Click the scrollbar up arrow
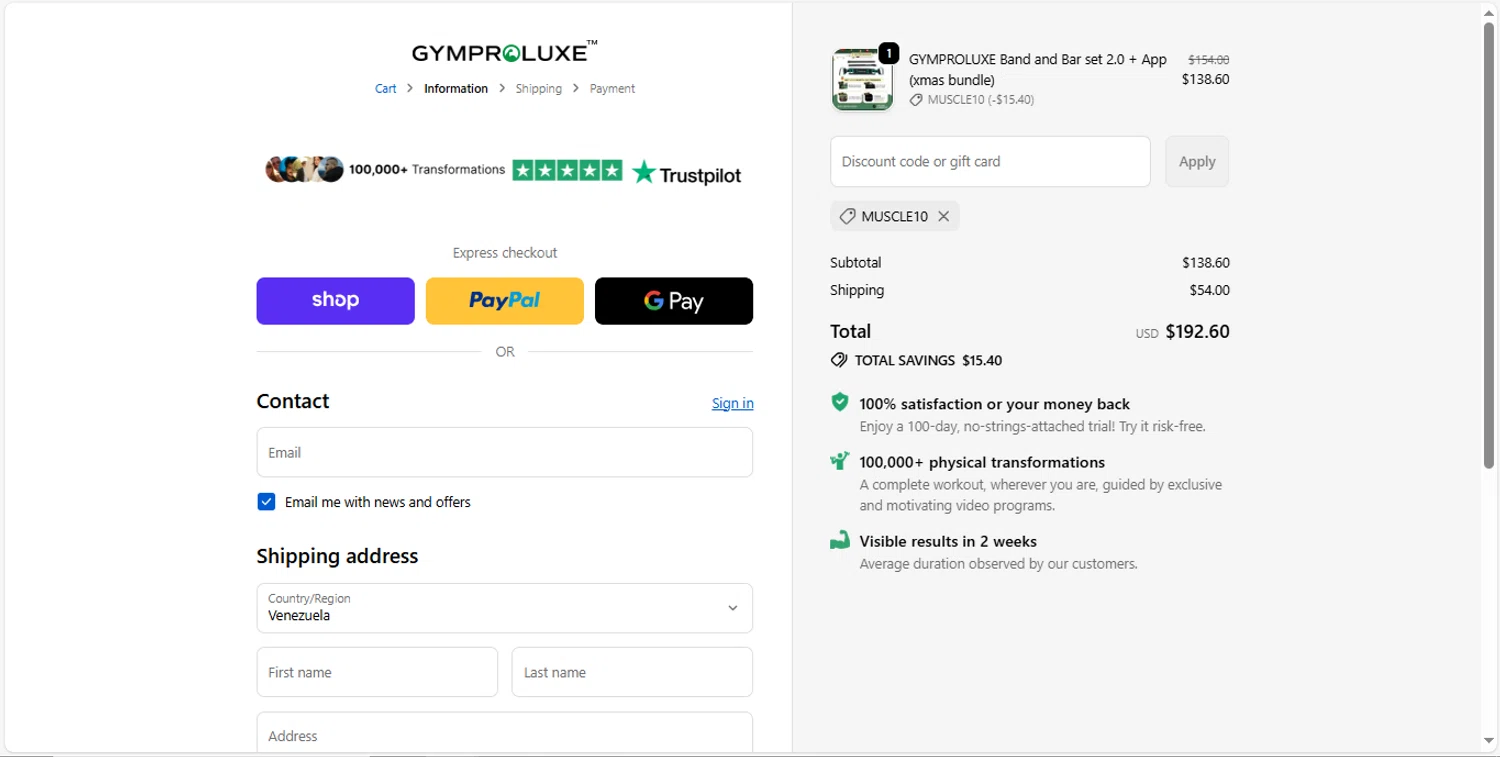The height and width of the screenshot is (757, 1500). 1489,12
